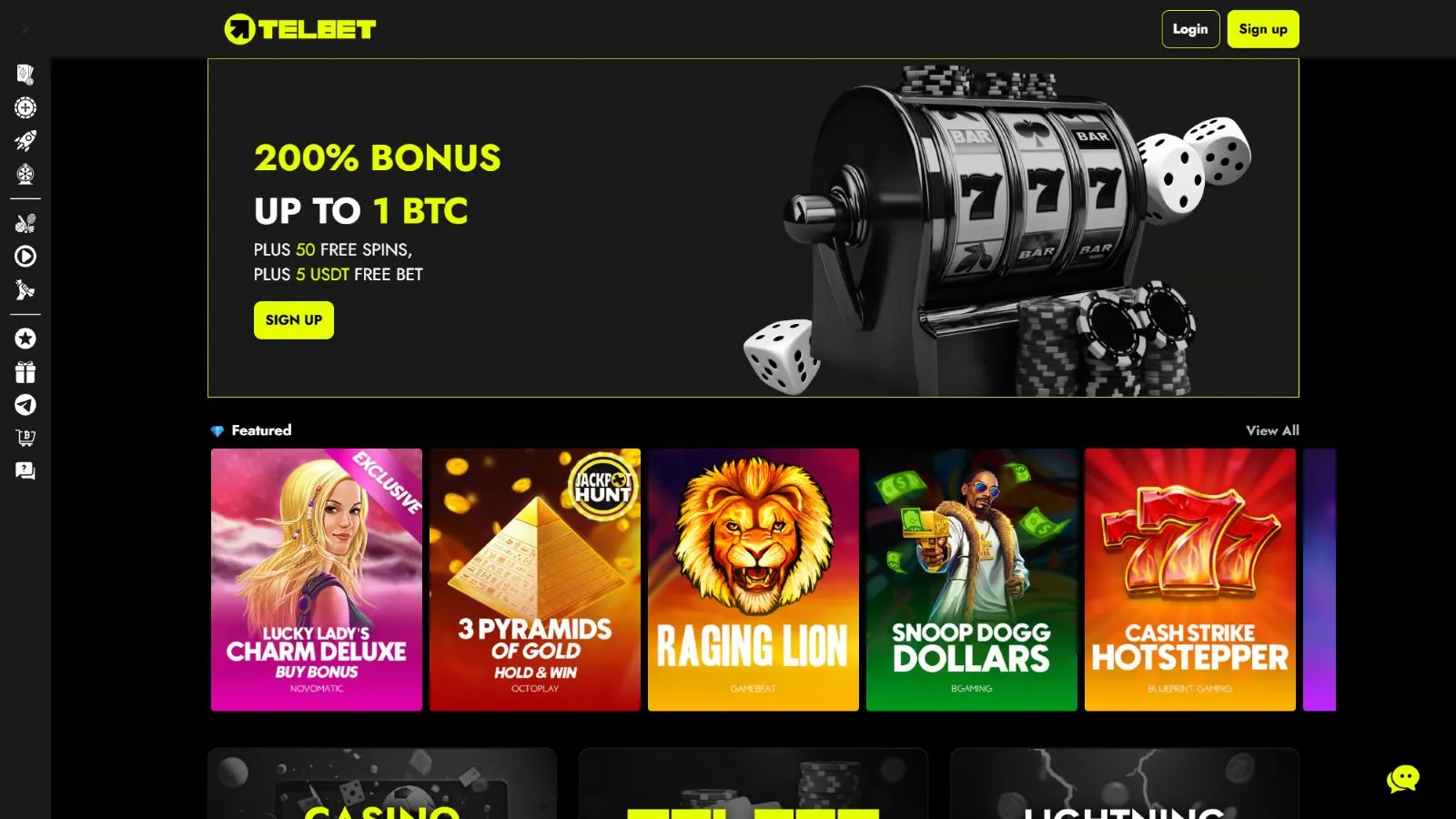This screenshot has width=1456, height=819.
Task: Open the Raging Lion game thumbnail
Action: 753,580
